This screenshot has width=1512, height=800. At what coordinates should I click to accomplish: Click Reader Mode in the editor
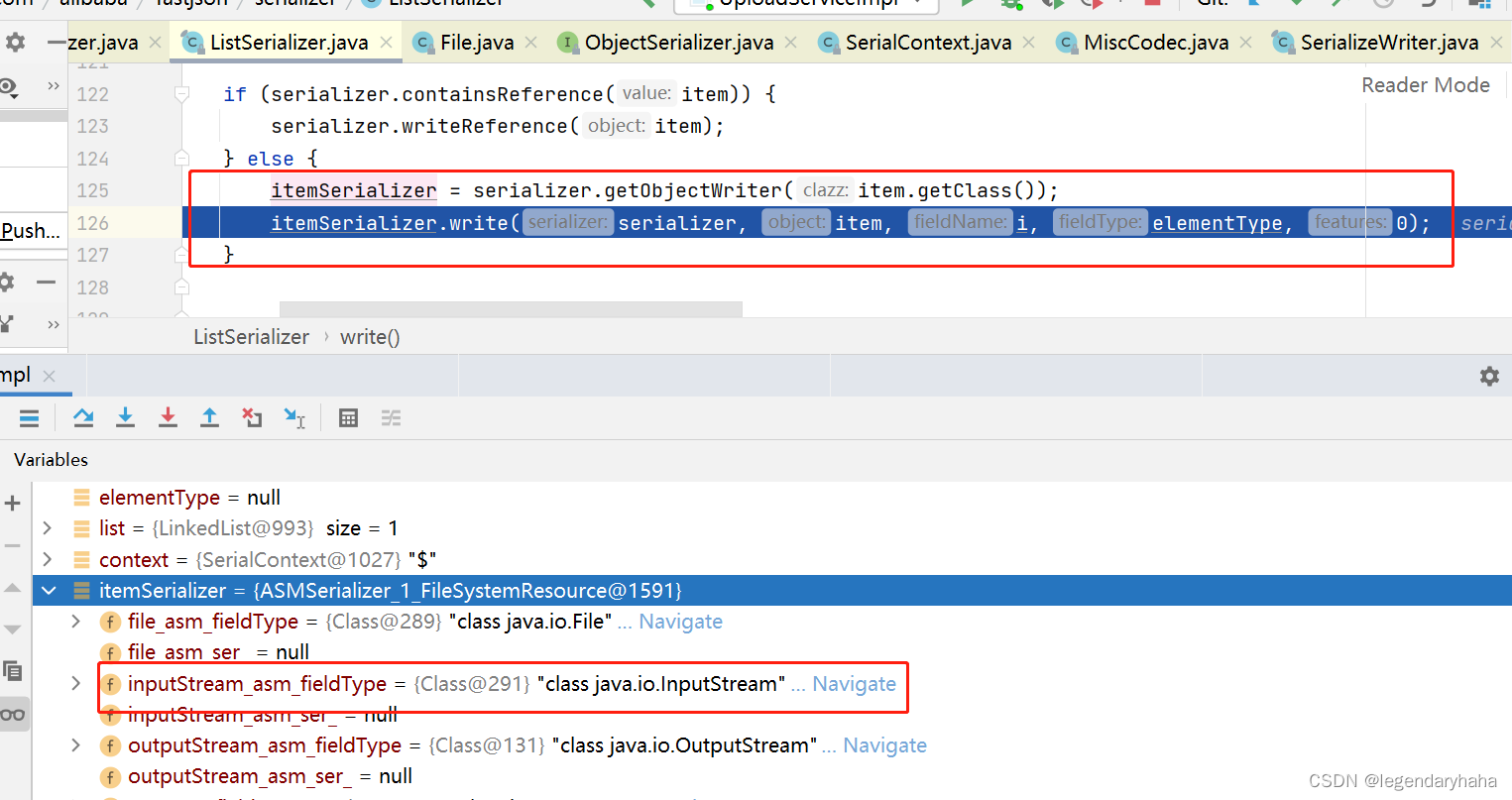point(1426,85)
